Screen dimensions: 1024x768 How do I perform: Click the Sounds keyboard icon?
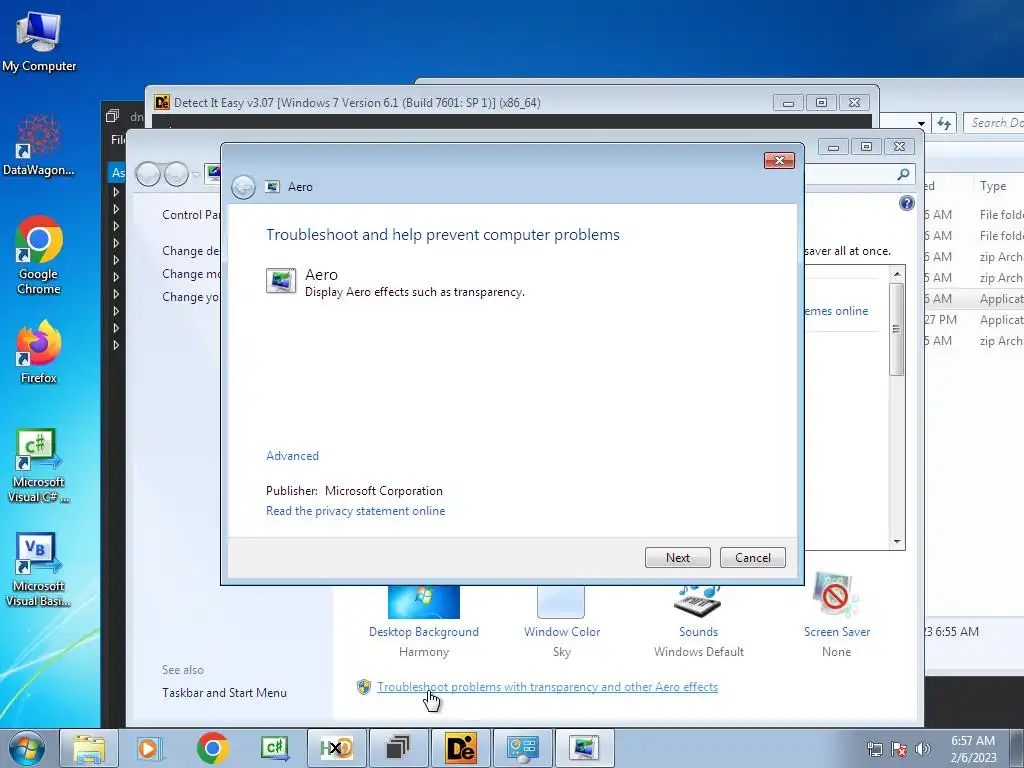(697, 600)
